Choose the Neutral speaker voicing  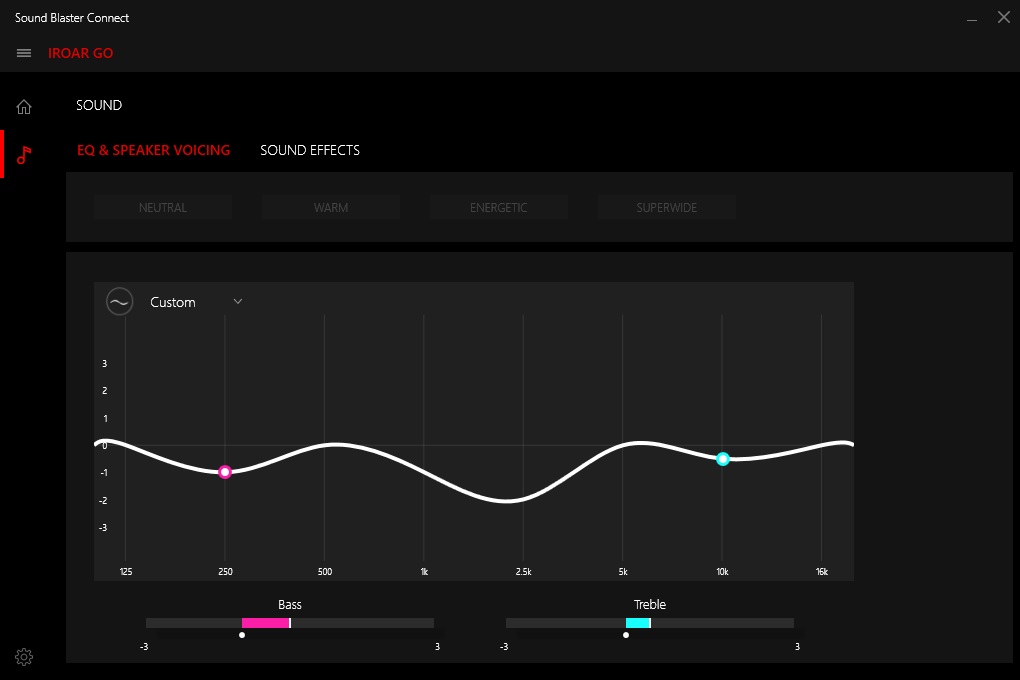coord(163,208)
